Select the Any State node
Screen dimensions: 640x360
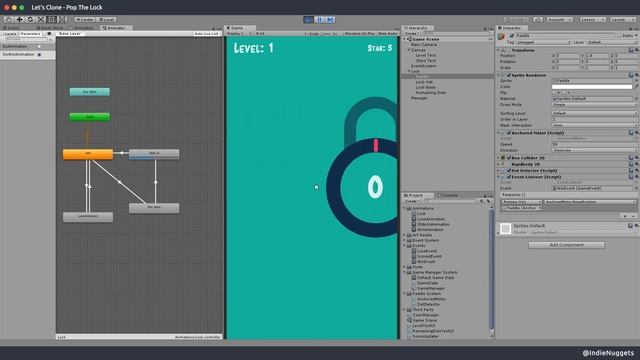click(89, 92)
